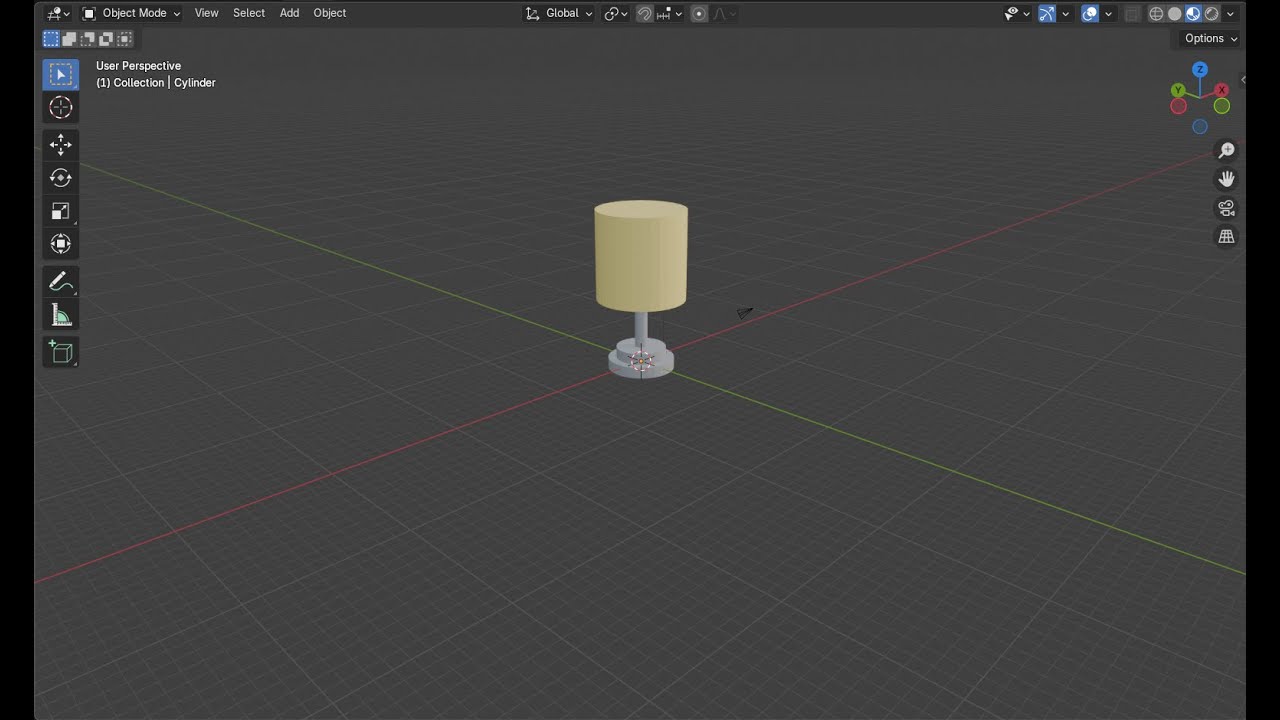This screenshot has height=720, width=1280.
Task: Select the thin lamp stem
Action: click(641, 326)
